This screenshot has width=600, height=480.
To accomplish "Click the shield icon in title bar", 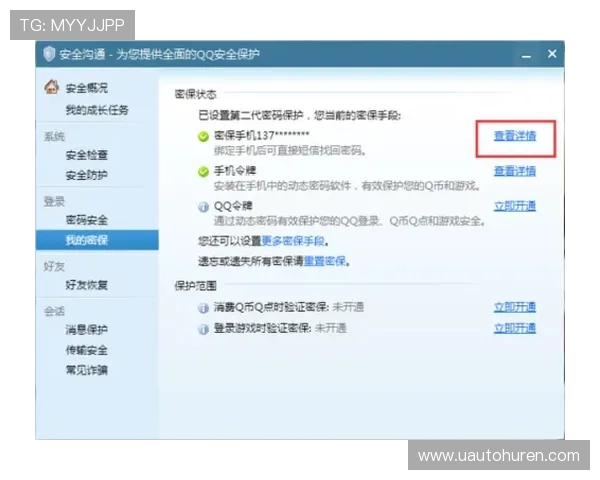I will coord(49,54).
